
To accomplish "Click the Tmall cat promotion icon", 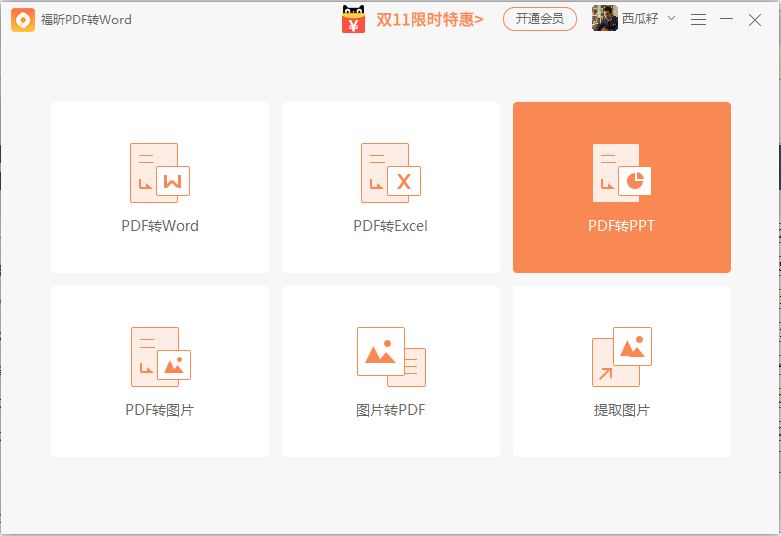I will pos(353,19).
